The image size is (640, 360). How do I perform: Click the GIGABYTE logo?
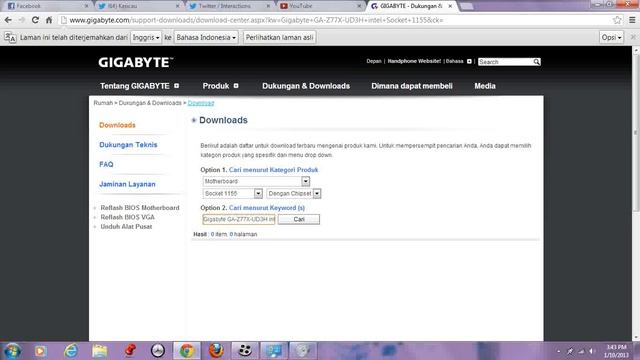click(136, 62)
